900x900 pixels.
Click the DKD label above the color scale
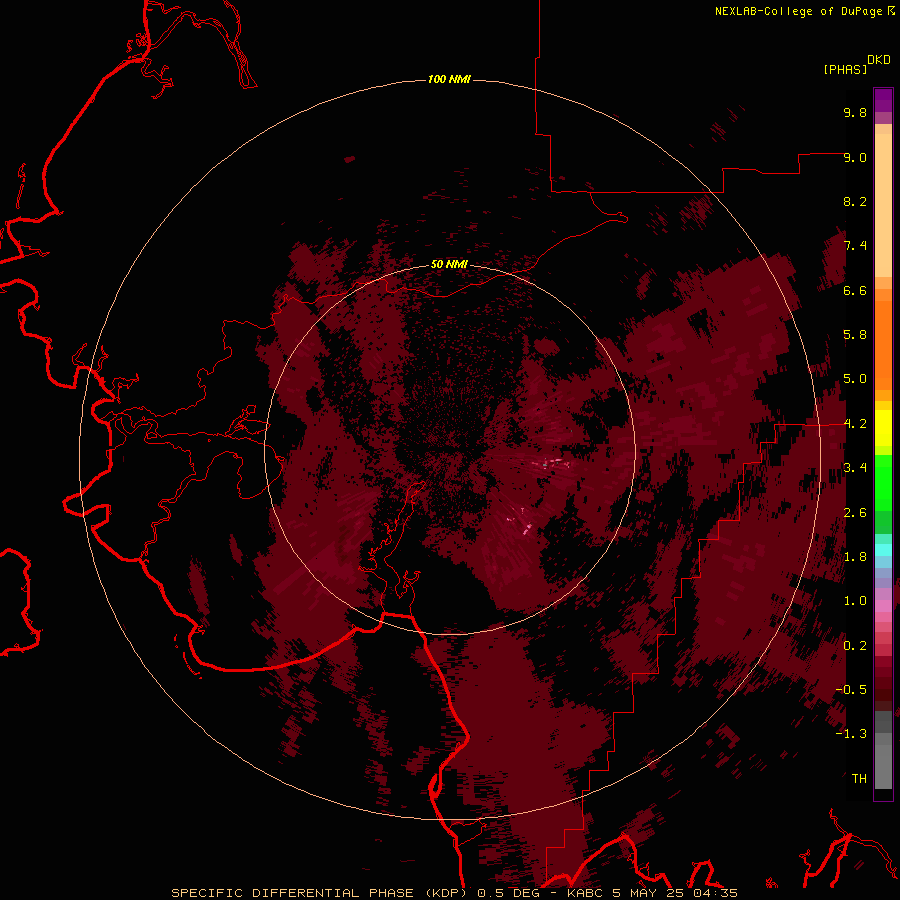pos(879,60)
